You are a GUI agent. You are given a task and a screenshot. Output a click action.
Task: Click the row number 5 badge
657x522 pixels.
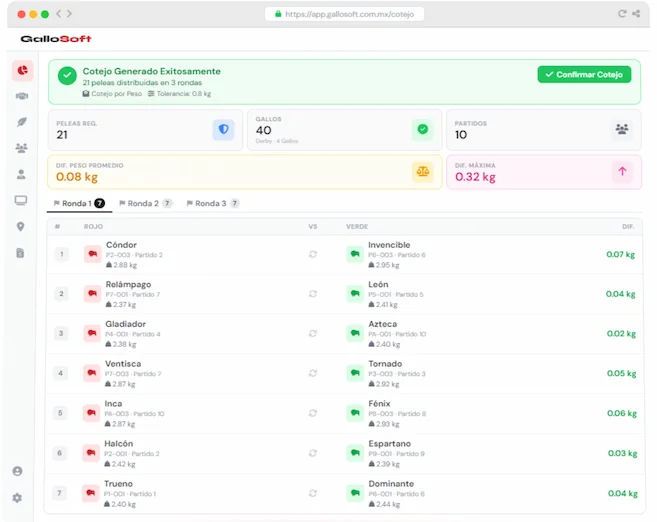60,413
